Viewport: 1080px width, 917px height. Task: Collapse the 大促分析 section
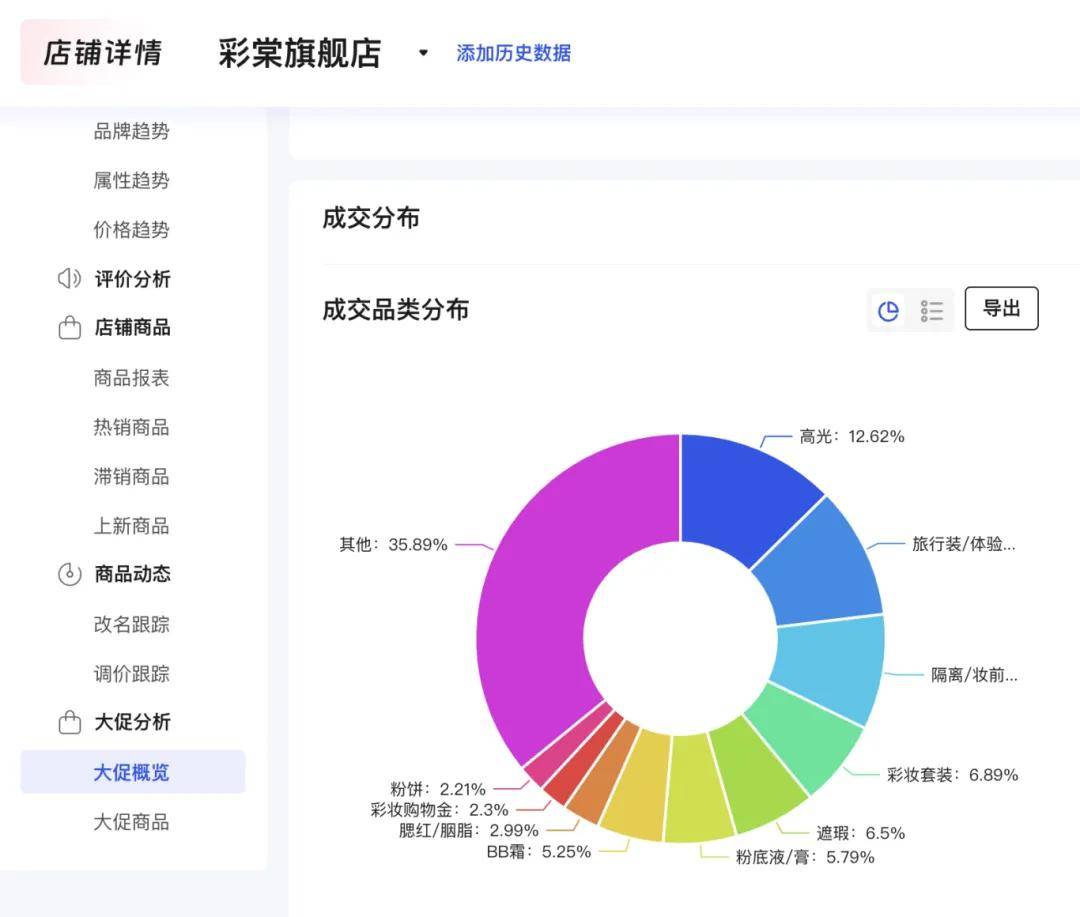click(132, 722)
